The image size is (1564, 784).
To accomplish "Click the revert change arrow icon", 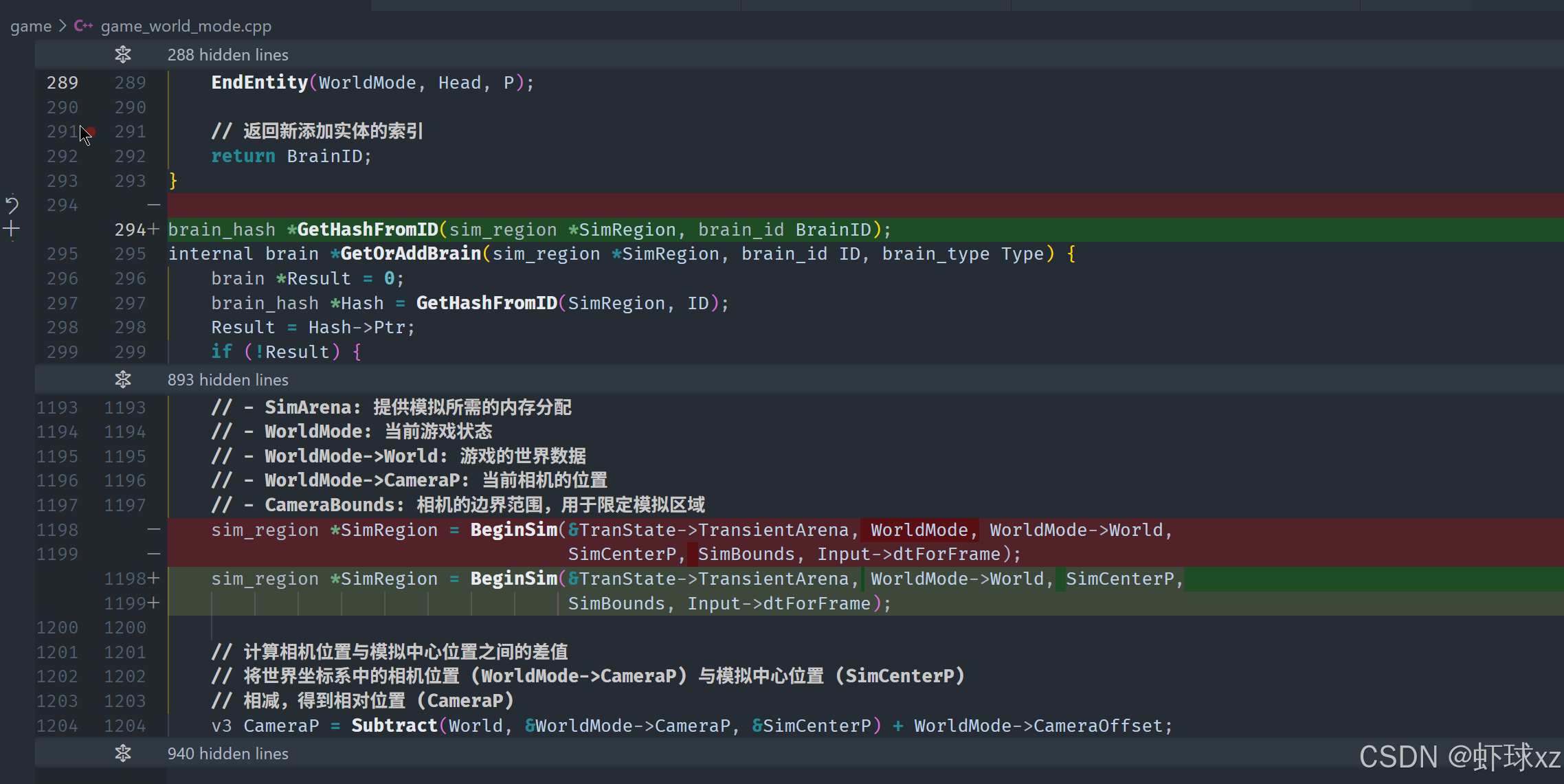I will pos(12,205).
